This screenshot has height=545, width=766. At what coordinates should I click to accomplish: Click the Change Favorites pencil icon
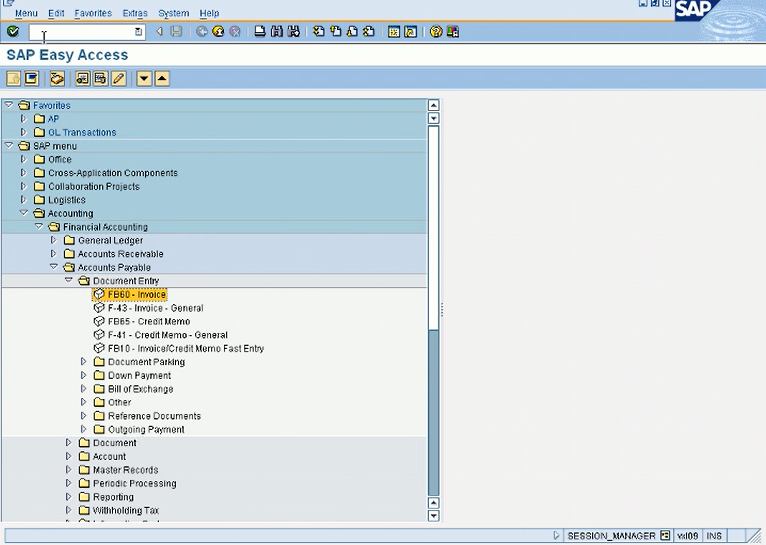click(x=119, y=78)
